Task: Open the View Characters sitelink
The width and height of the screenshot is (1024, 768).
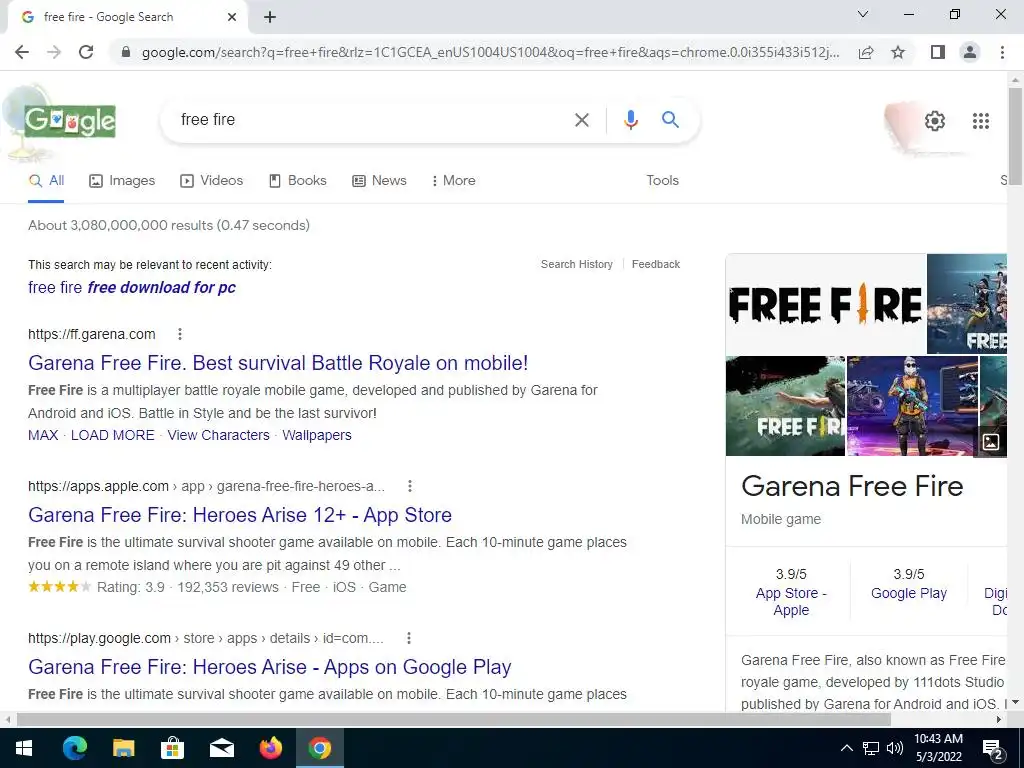Action: point(218,436)
